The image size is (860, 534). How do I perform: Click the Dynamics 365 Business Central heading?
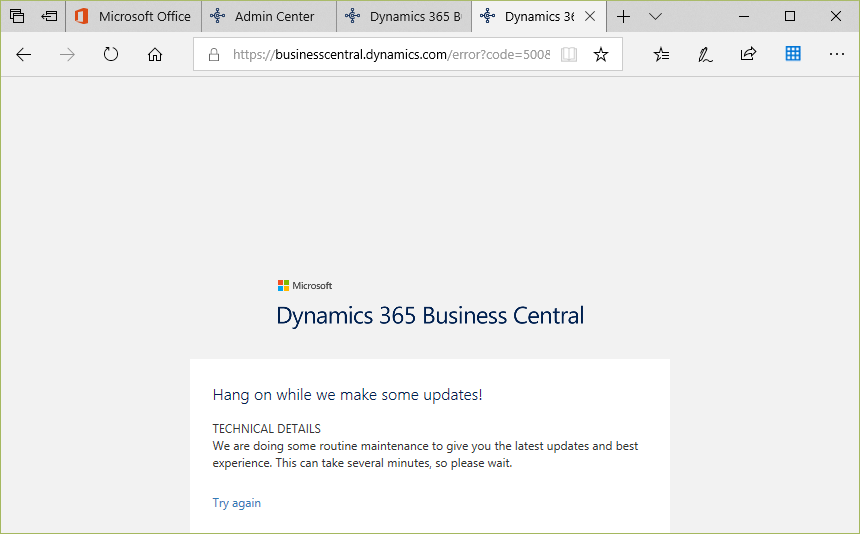pyautogui.click(x=430, y=316)
